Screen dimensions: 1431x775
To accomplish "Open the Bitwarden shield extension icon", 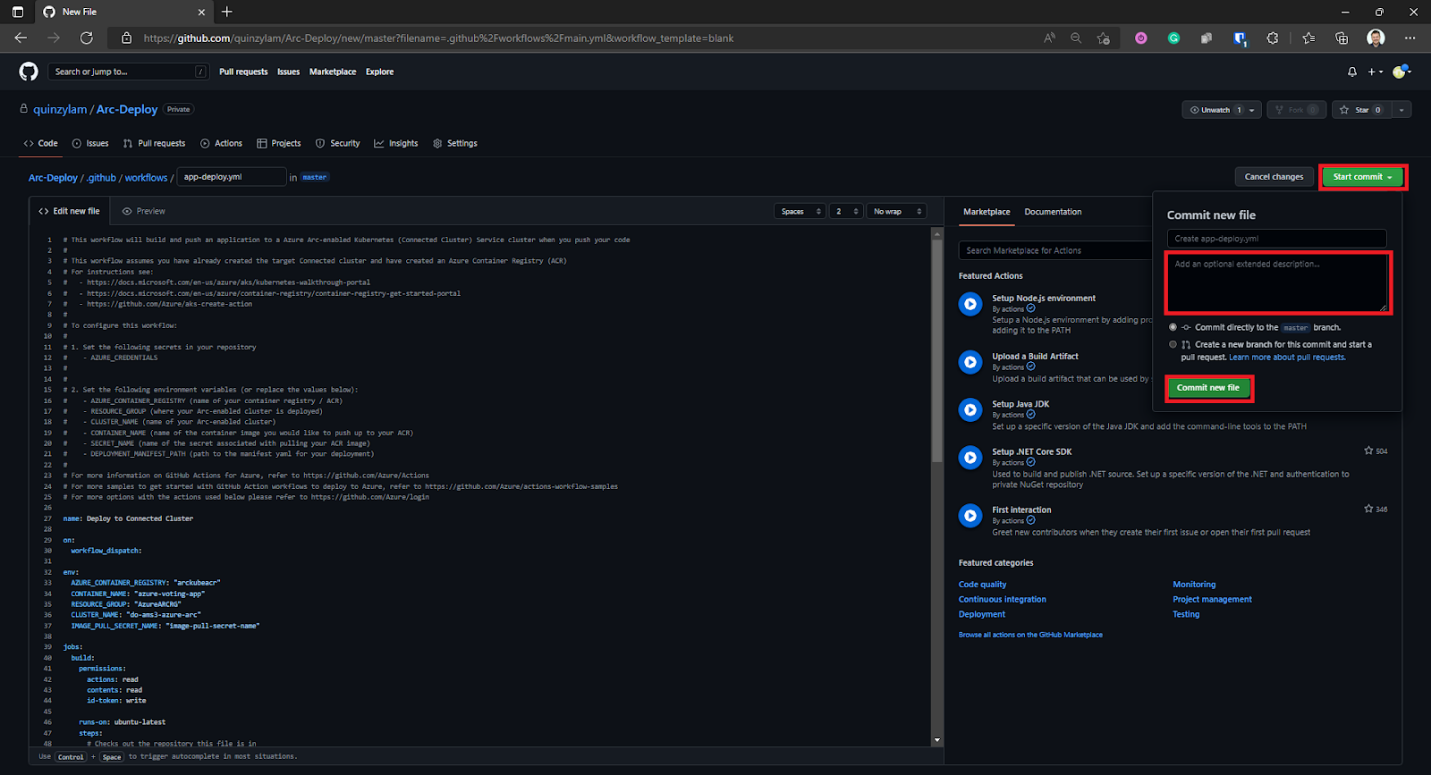I will coord(1240,38).
